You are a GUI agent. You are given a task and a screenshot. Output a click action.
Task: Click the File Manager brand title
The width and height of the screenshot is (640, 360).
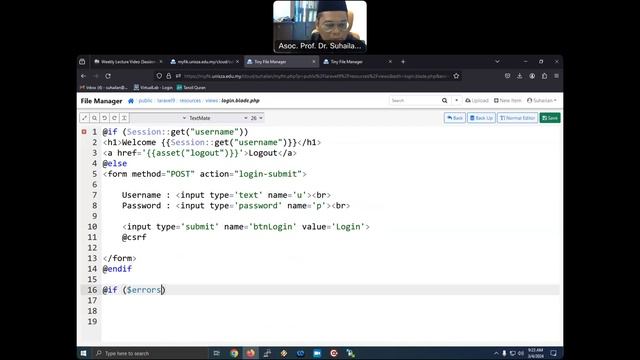click(x=101, y=101)
